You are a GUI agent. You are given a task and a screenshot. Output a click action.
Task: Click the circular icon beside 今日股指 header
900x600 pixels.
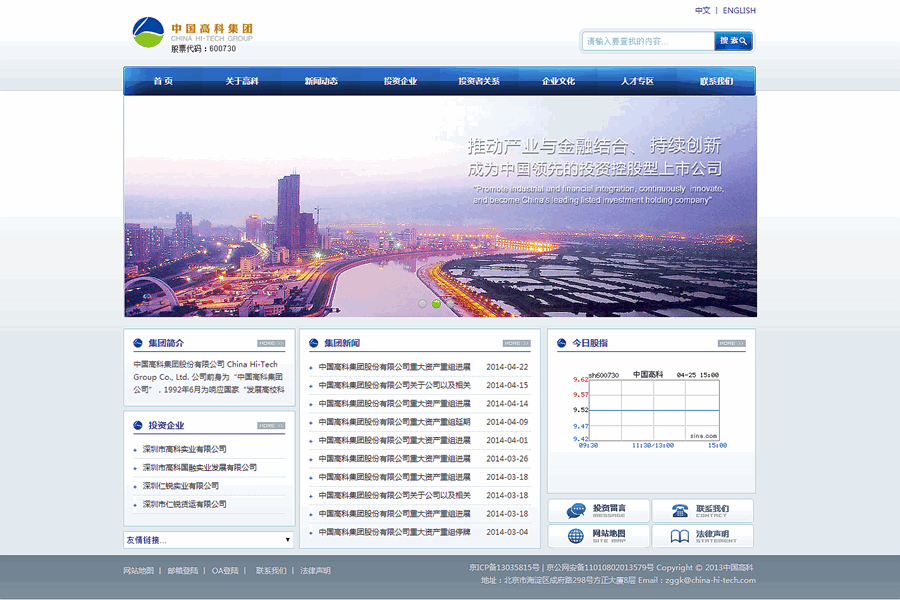561,342
